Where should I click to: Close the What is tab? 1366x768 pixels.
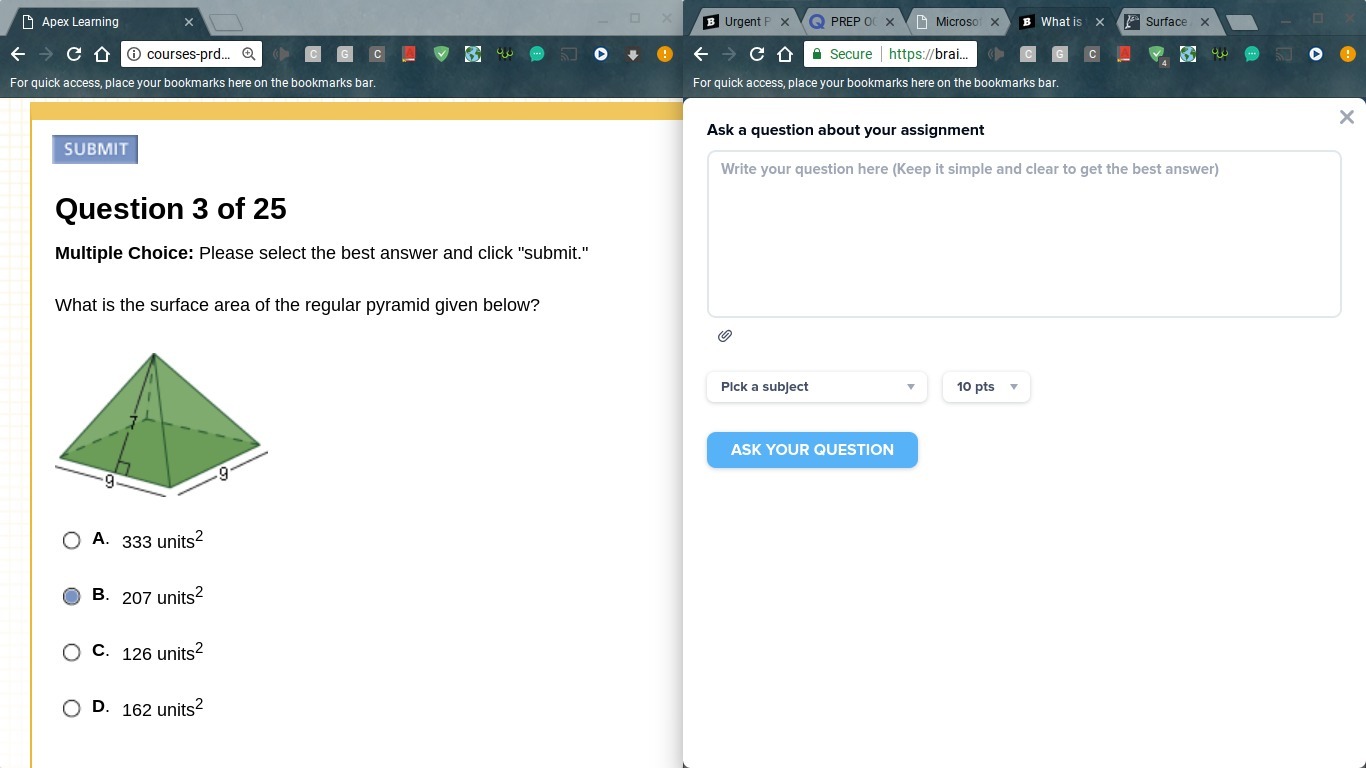tap(1100, 22)
